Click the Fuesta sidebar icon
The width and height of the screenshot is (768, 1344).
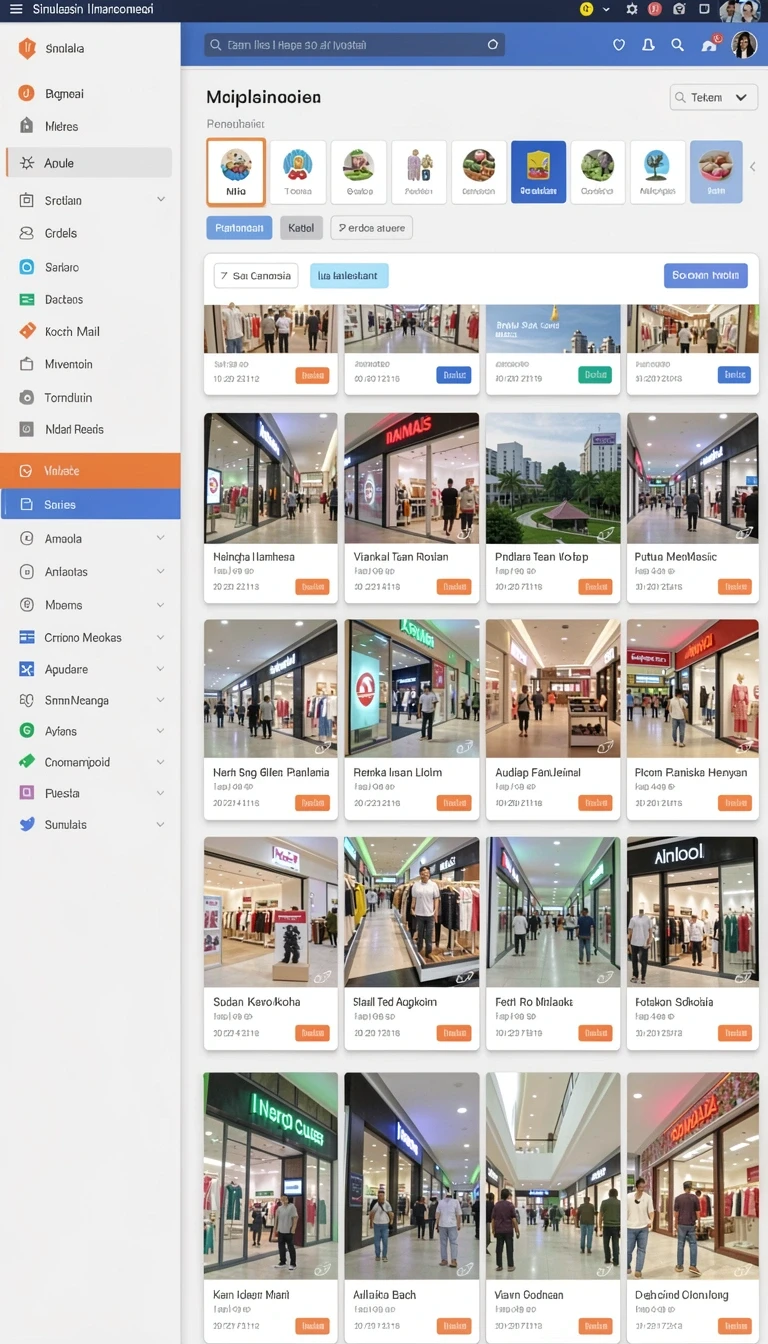point(27,793)
